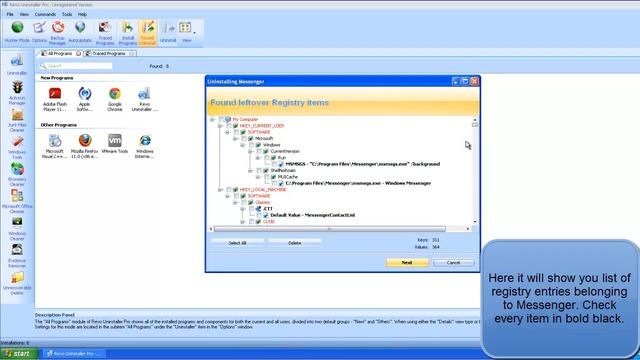Select Apple Software program icon
This screenshot has width=640, height=360.
[x=84, y=99]
